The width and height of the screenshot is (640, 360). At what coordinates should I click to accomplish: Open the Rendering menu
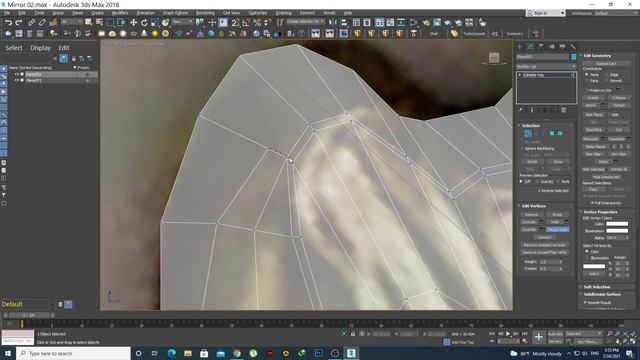[205, 13]
